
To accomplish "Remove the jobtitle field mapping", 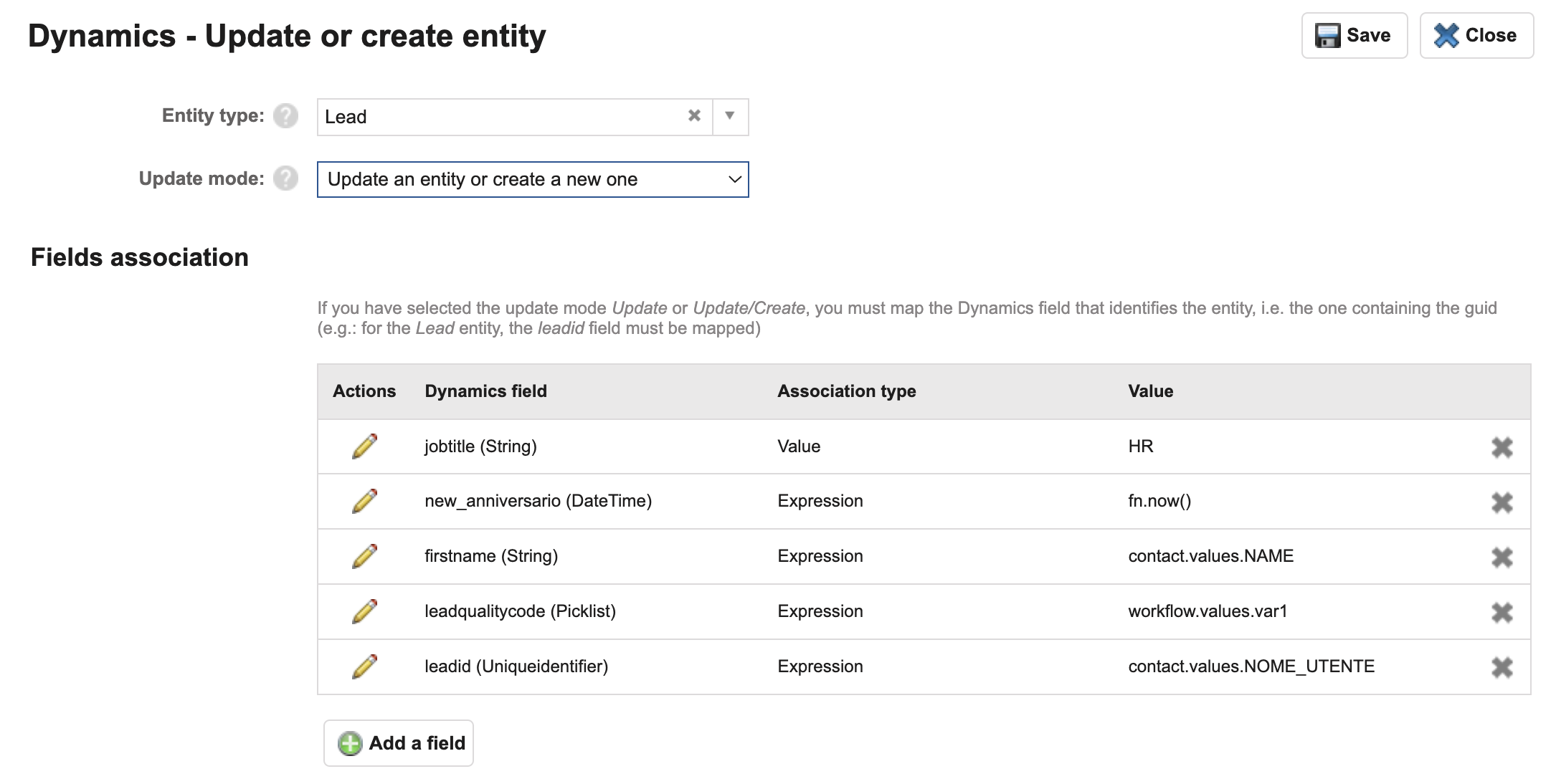I will click(x=1502, y=448).
